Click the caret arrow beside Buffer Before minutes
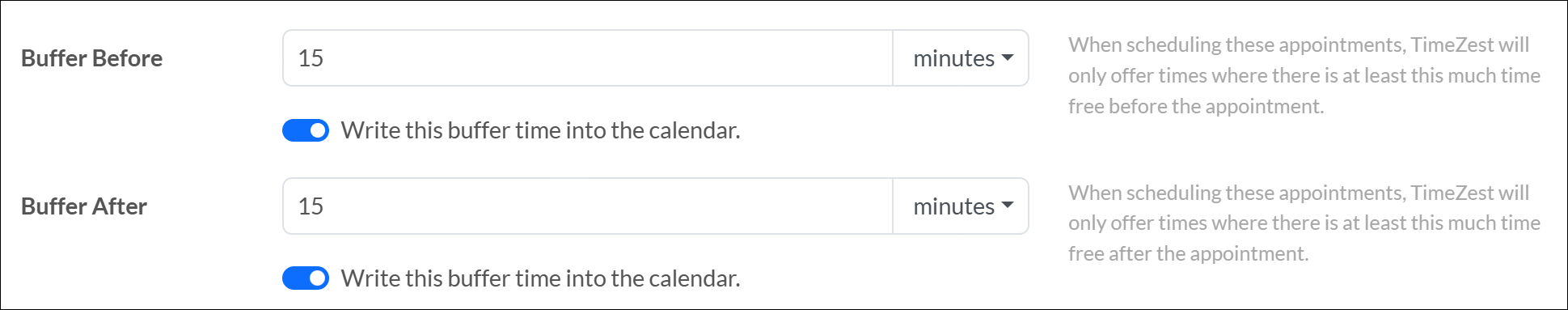Image resolution: width=1568 pixels, height=310 pixels. (1008, 57)
